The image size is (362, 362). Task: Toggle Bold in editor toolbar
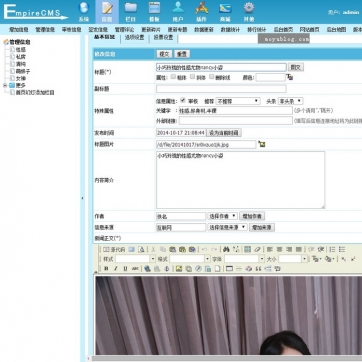pos(106,269)
